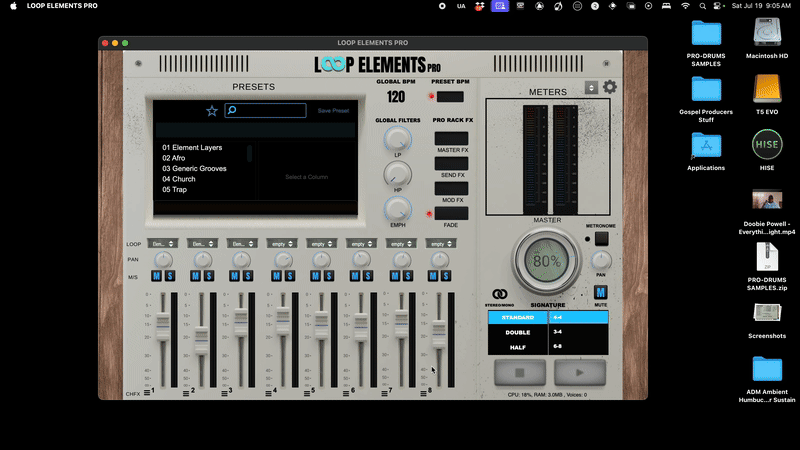Open loop dropdown for channel 3

[x=242, y=244]
